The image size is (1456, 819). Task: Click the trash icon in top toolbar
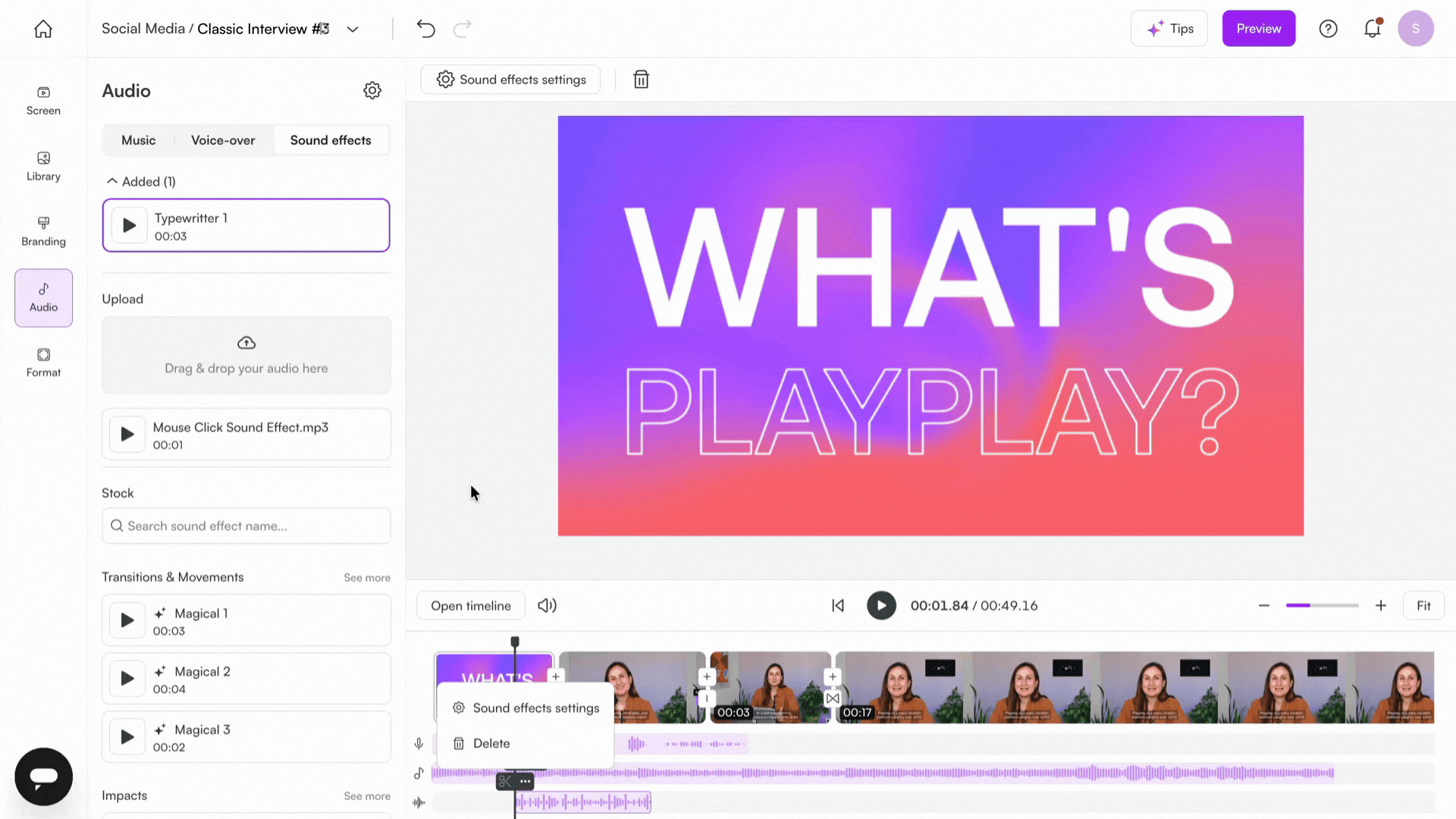pos(641,80)
